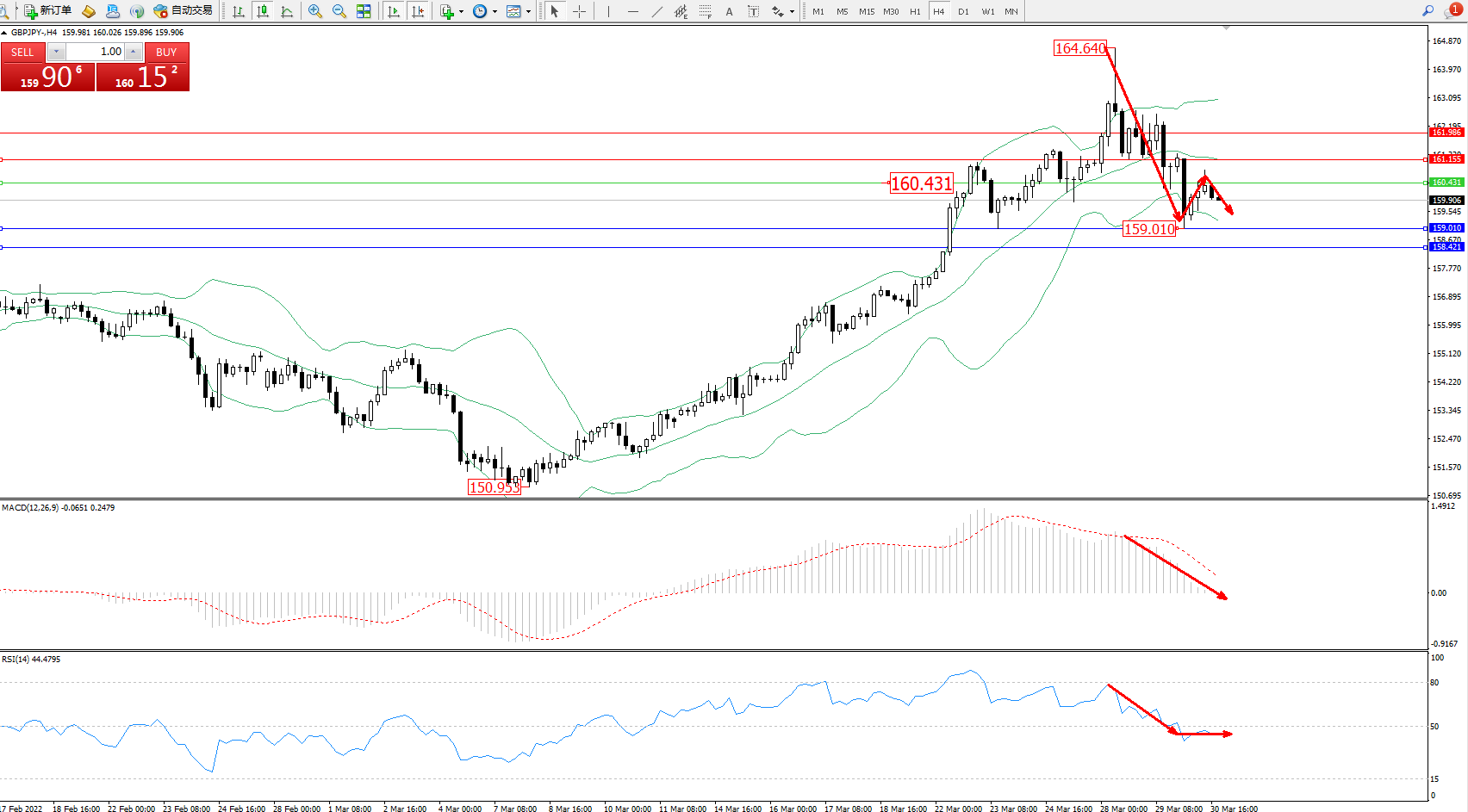1468x812 pixels.
Task: Pick the trendline drawing tool
Action: click(657, 11)
